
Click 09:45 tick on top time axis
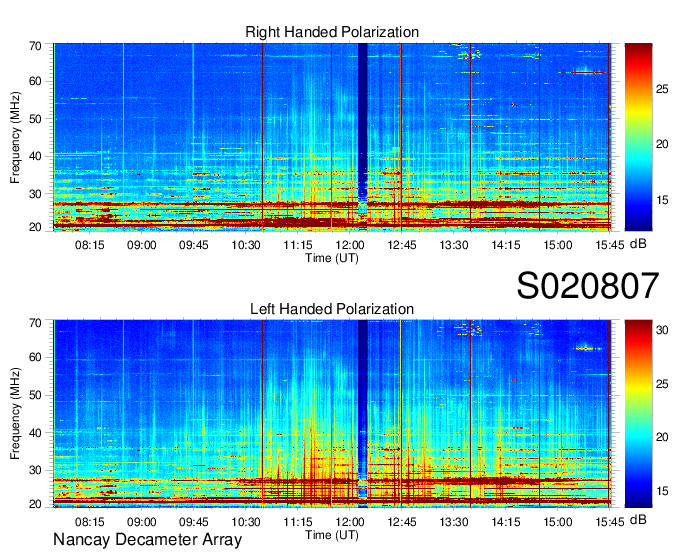193,245
